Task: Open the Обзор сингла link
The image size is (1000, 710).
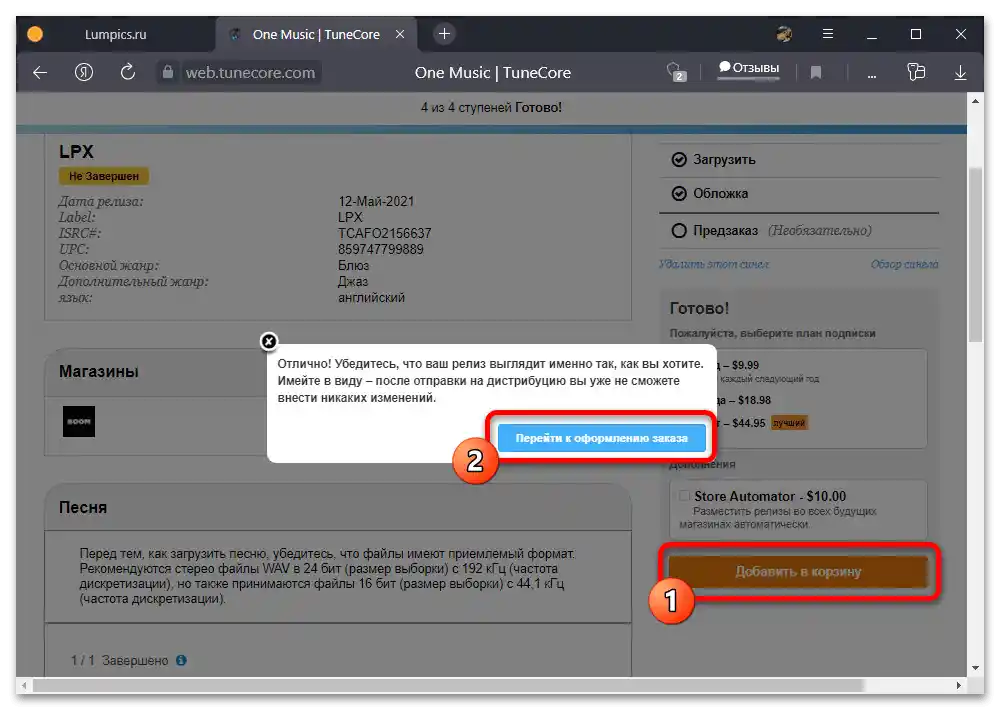Action: (x=904, y=264)
